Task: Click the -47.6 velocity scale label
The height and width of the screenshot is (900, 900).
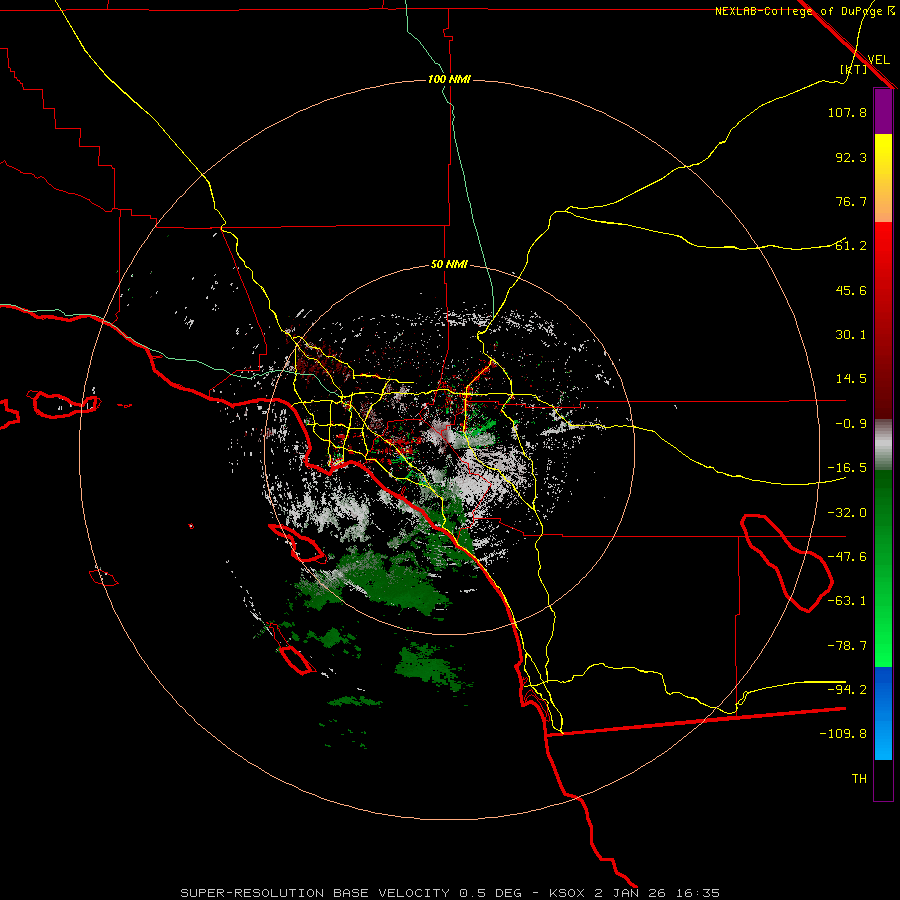Action: pyautogui.click(x=847, y=557)
